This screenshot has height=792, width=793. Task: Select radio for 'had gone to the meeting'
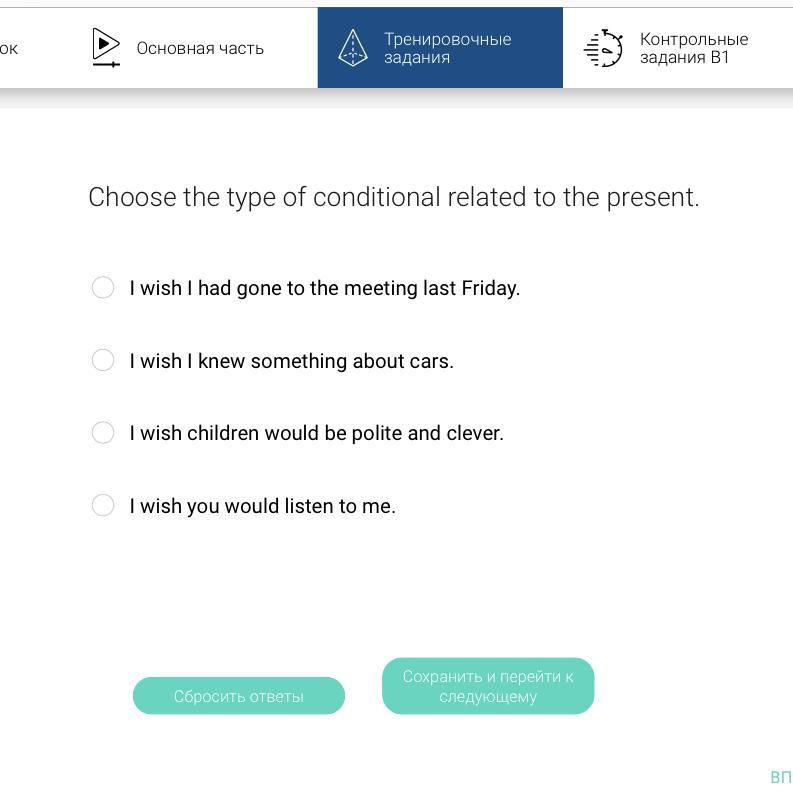point(103,288)
